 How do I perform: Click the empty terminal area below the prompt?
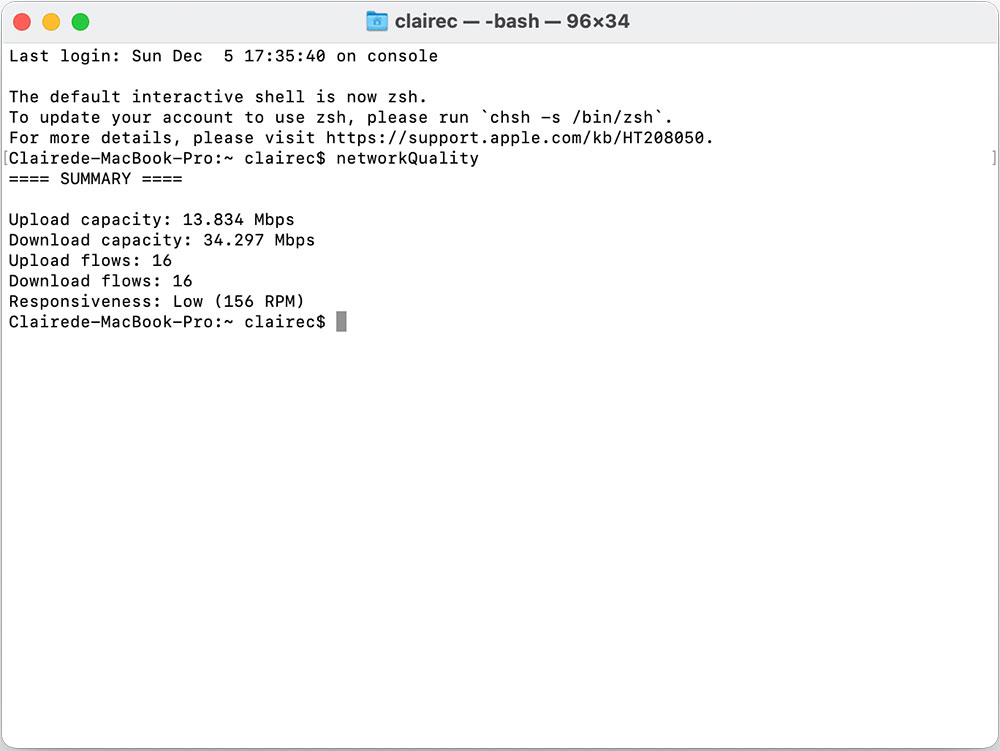tap(500, 536)
